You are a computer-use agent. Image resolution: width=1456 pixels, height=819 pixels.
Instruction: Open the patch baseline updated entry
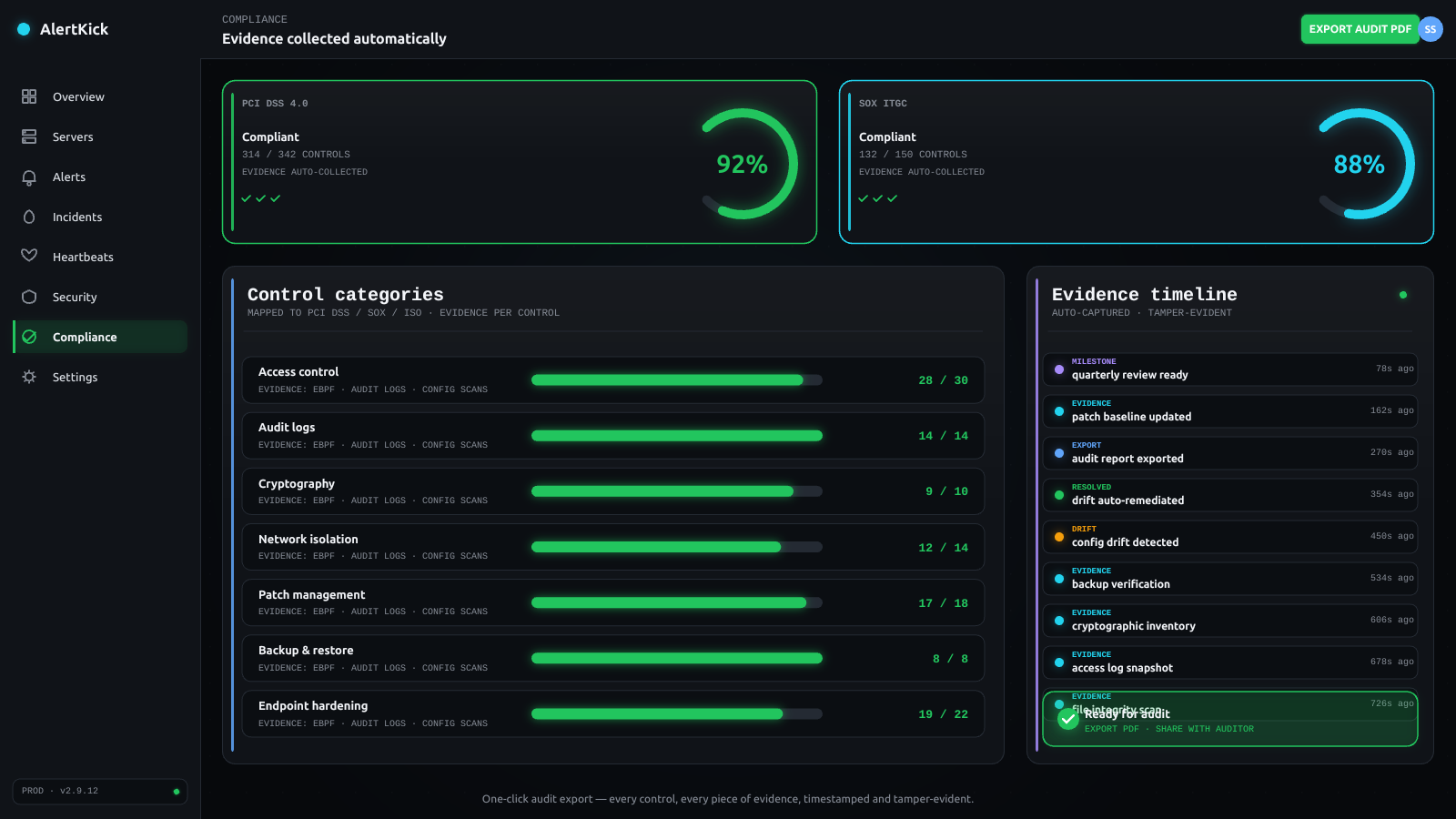[x=1230, y=411]
